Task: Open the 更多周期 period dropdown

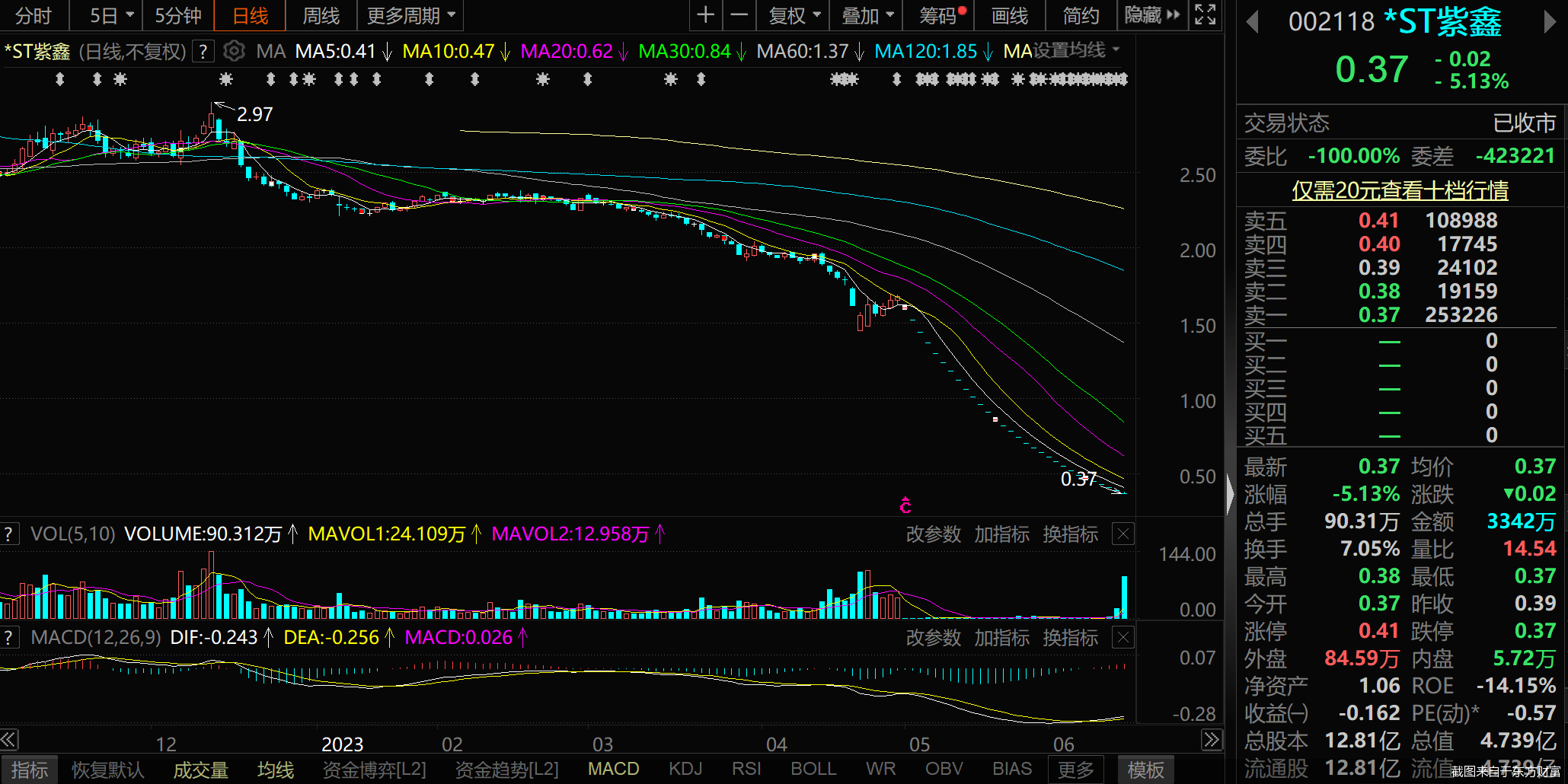Action: [410, 15]
